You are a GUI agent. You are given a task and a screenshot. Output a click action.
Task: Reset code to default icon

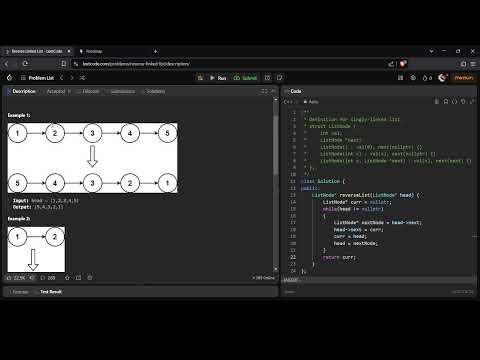tap(463, 101)
